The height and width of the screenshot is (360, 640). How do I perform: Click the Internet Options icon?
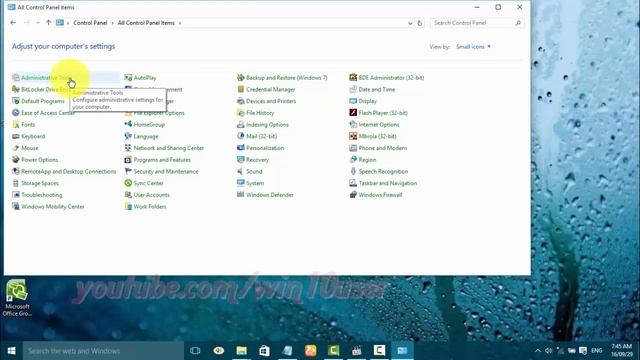pyautogui.click(x=353, y=124)
